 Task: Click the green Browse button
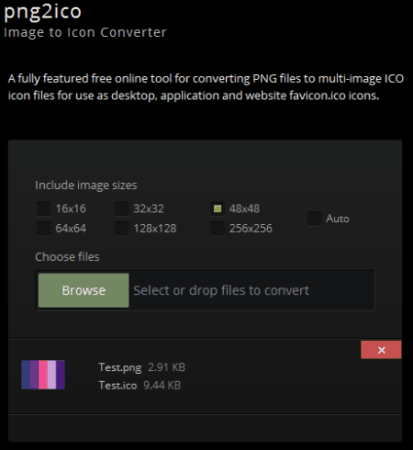(84, 290)
